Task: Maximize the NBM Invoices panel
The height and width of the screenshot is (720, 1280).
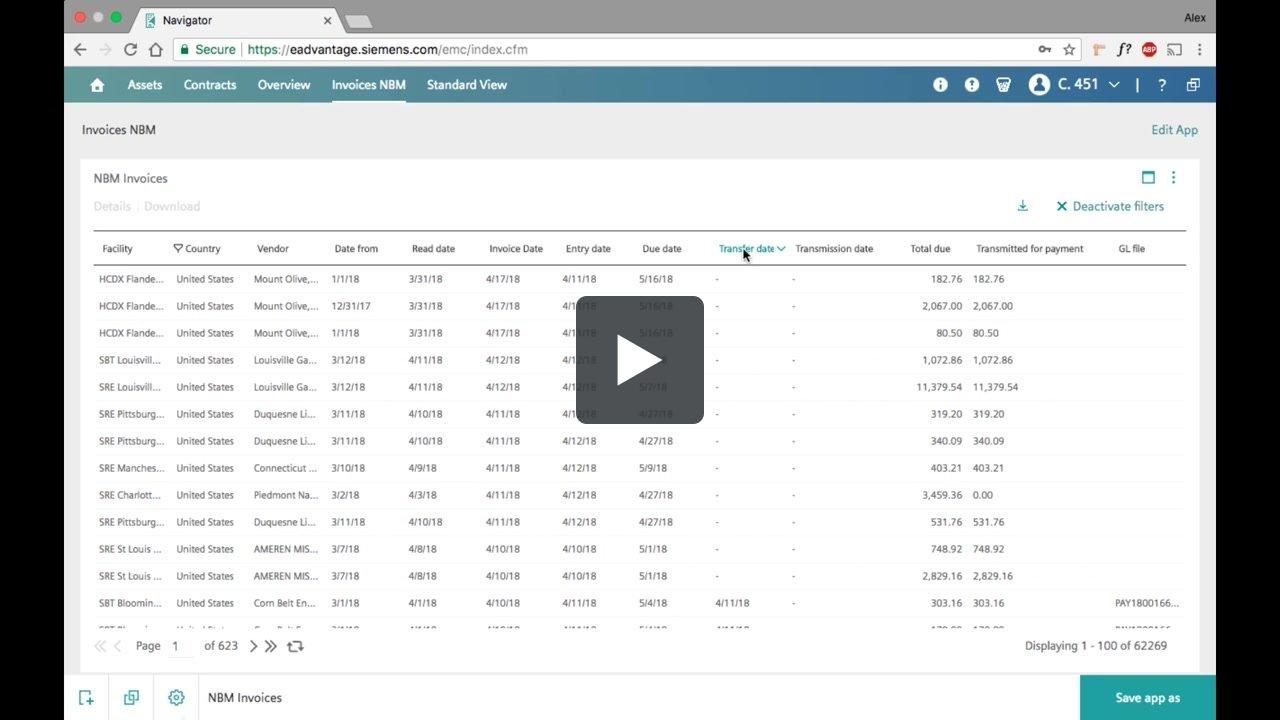Action: click(x=1148, y=178)
